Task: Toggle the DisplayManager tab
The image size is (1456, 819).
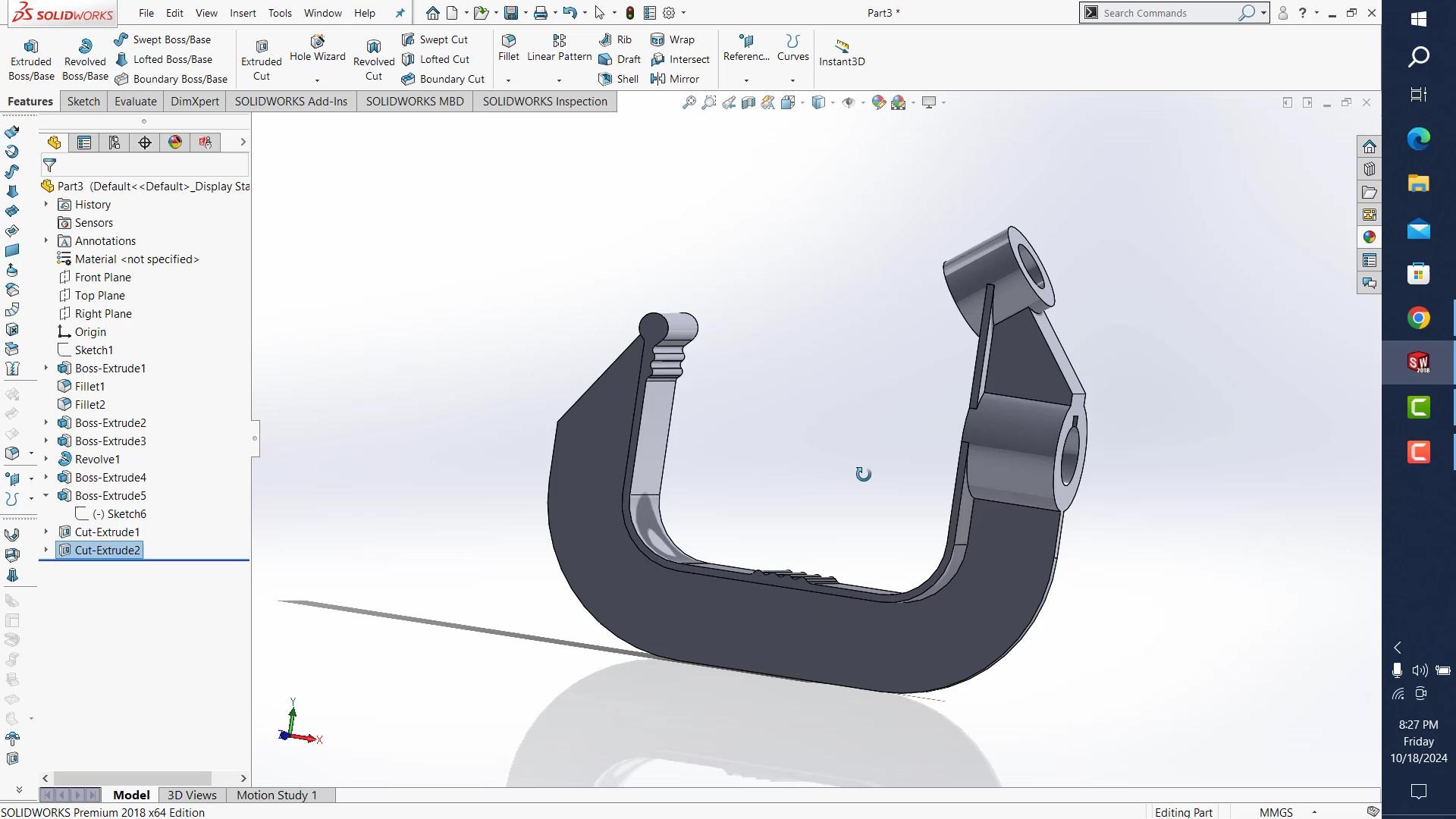Action: [175, 143]
